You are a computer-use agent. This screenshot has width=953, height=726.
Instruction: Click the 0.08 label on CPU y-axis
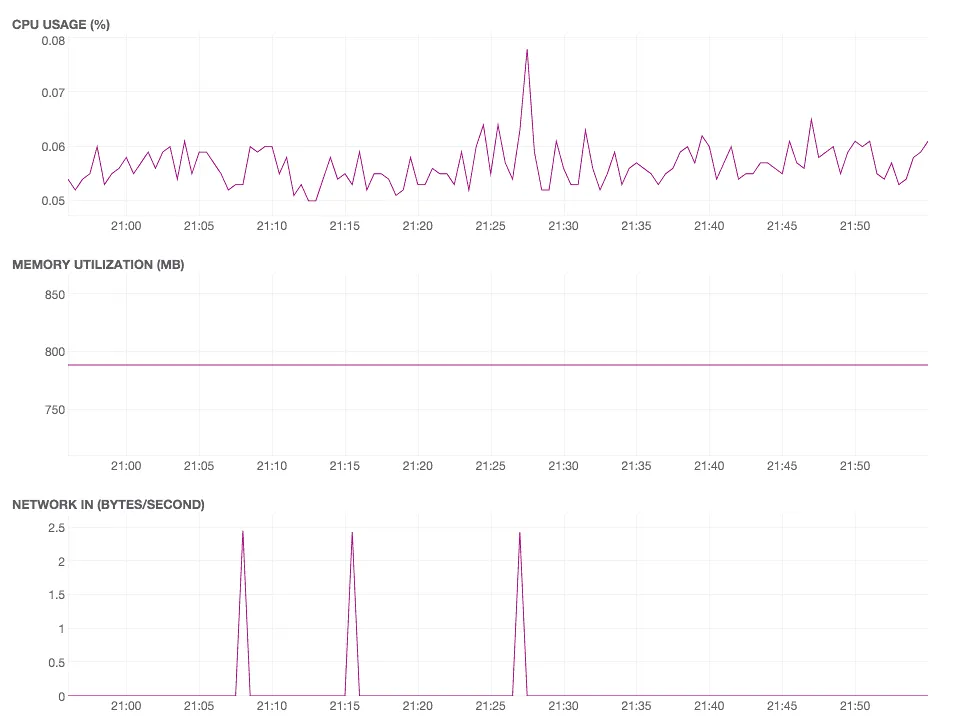(x=53, y=41)
